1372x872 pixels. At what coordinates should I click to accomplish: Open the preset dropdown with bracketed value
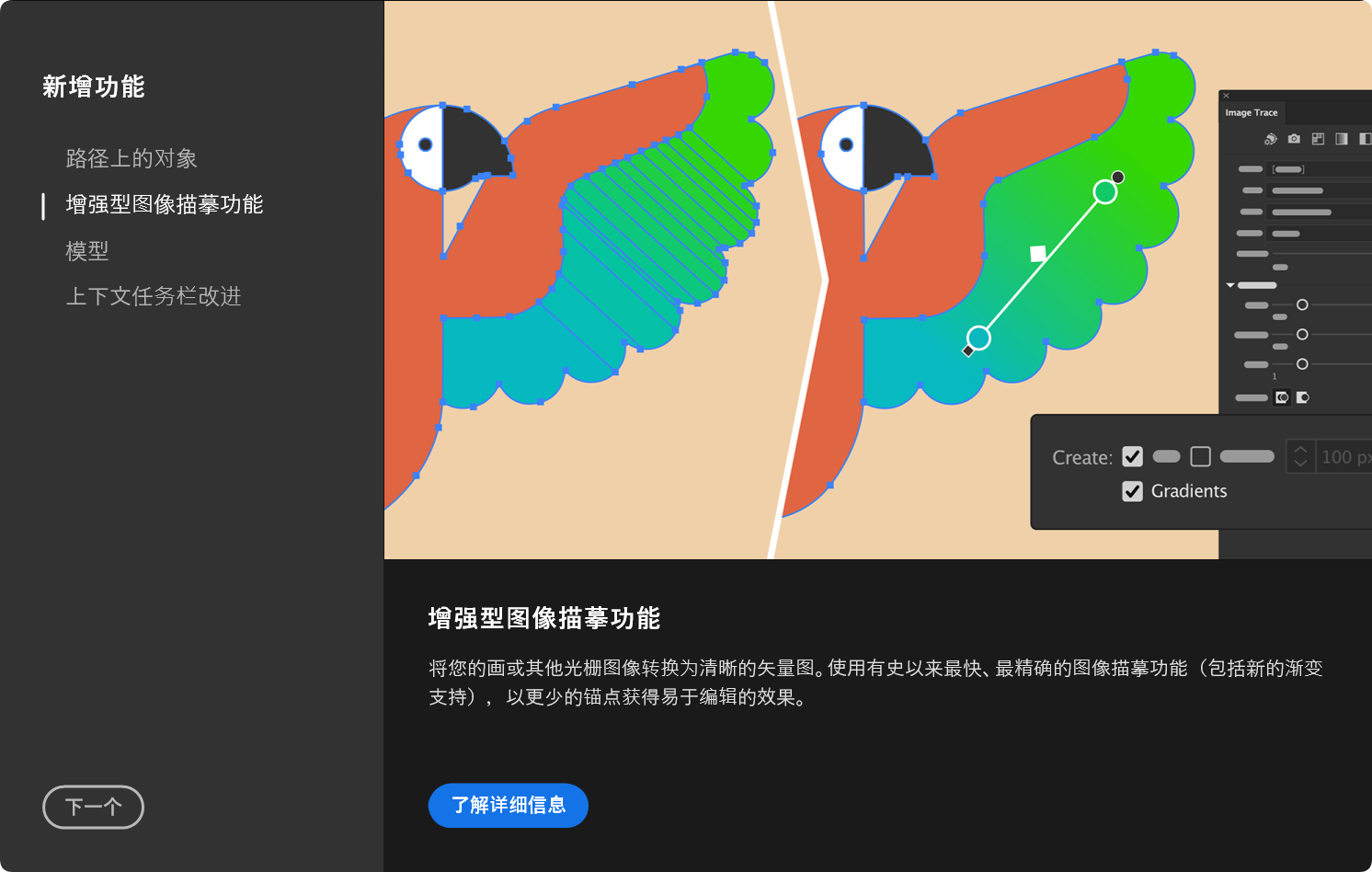[1319, 169]
